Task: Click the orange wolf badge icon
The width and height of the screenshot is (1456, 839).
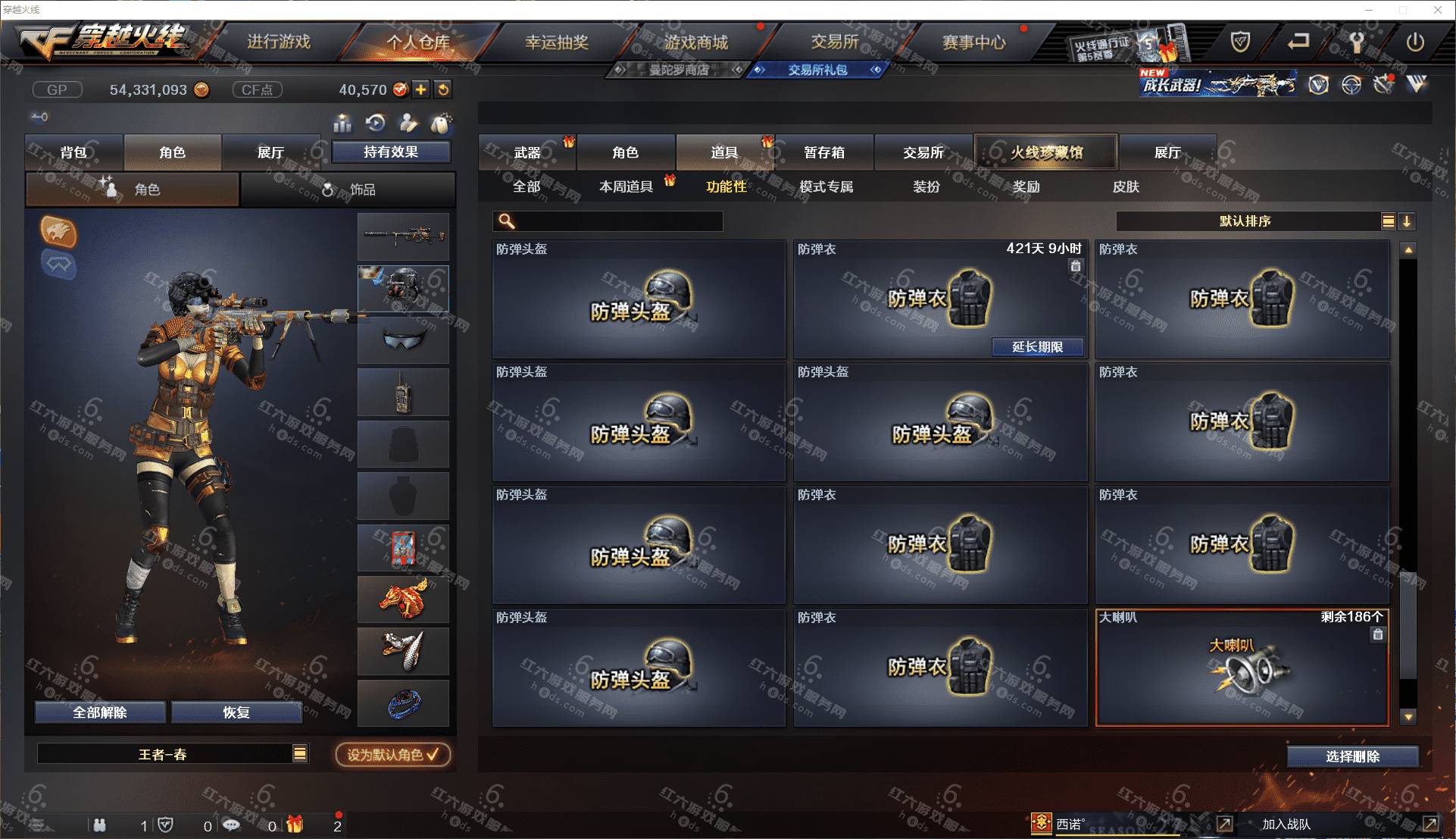Action: click(x=58, y=233)
